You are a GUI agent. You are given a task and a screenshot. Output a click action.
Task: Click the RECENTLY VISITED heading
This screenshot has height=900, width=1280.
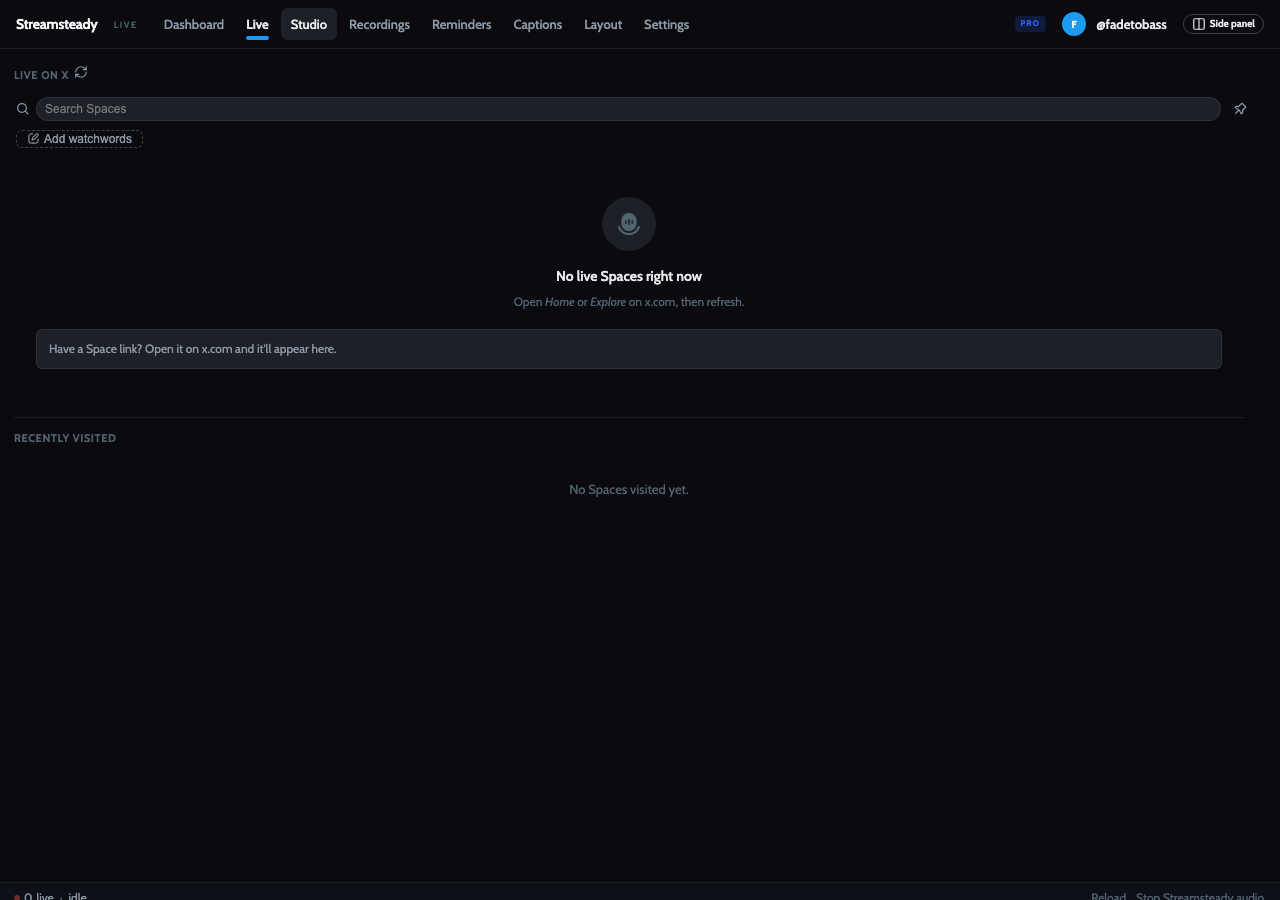(x=65, y=438)
